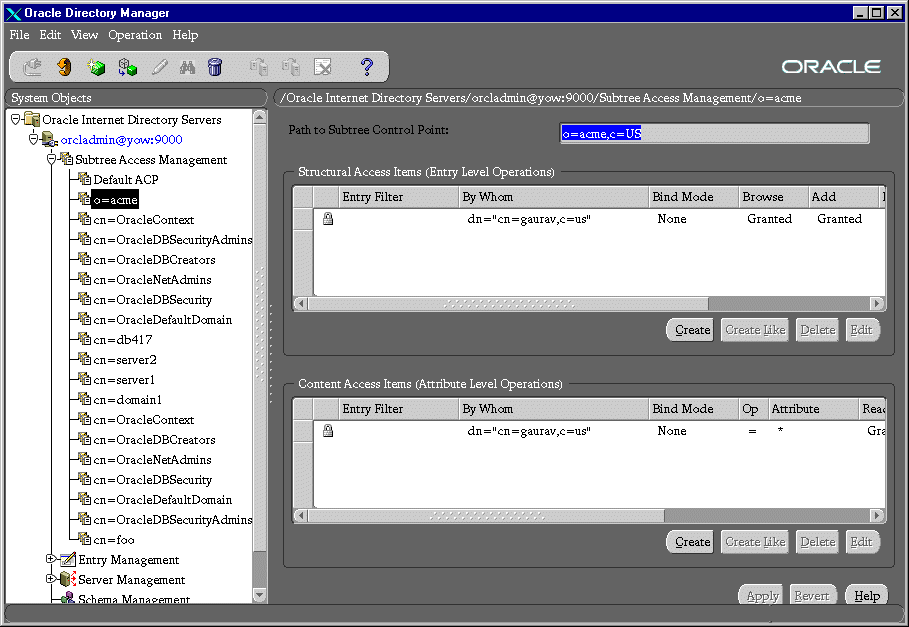Select cn=db417 in the tree
909x627 pixels.
click(x=122, y=340)
